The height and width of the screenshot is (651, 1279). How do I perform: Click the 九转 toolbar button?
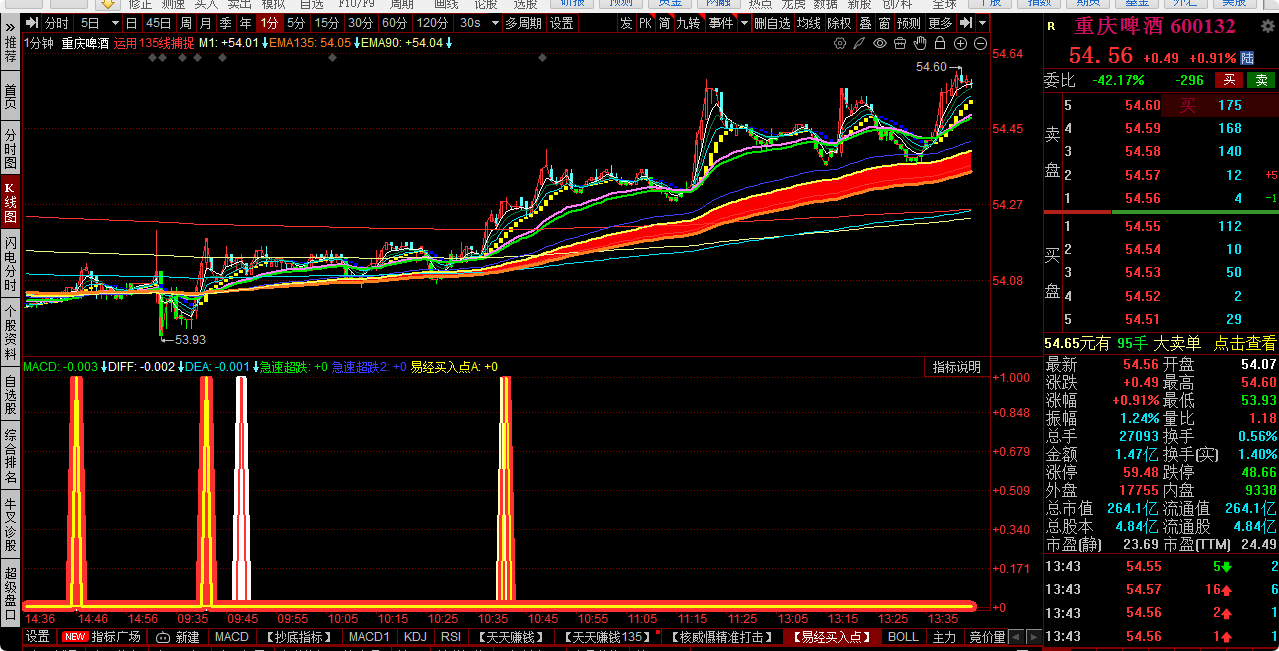pos(688,22)
